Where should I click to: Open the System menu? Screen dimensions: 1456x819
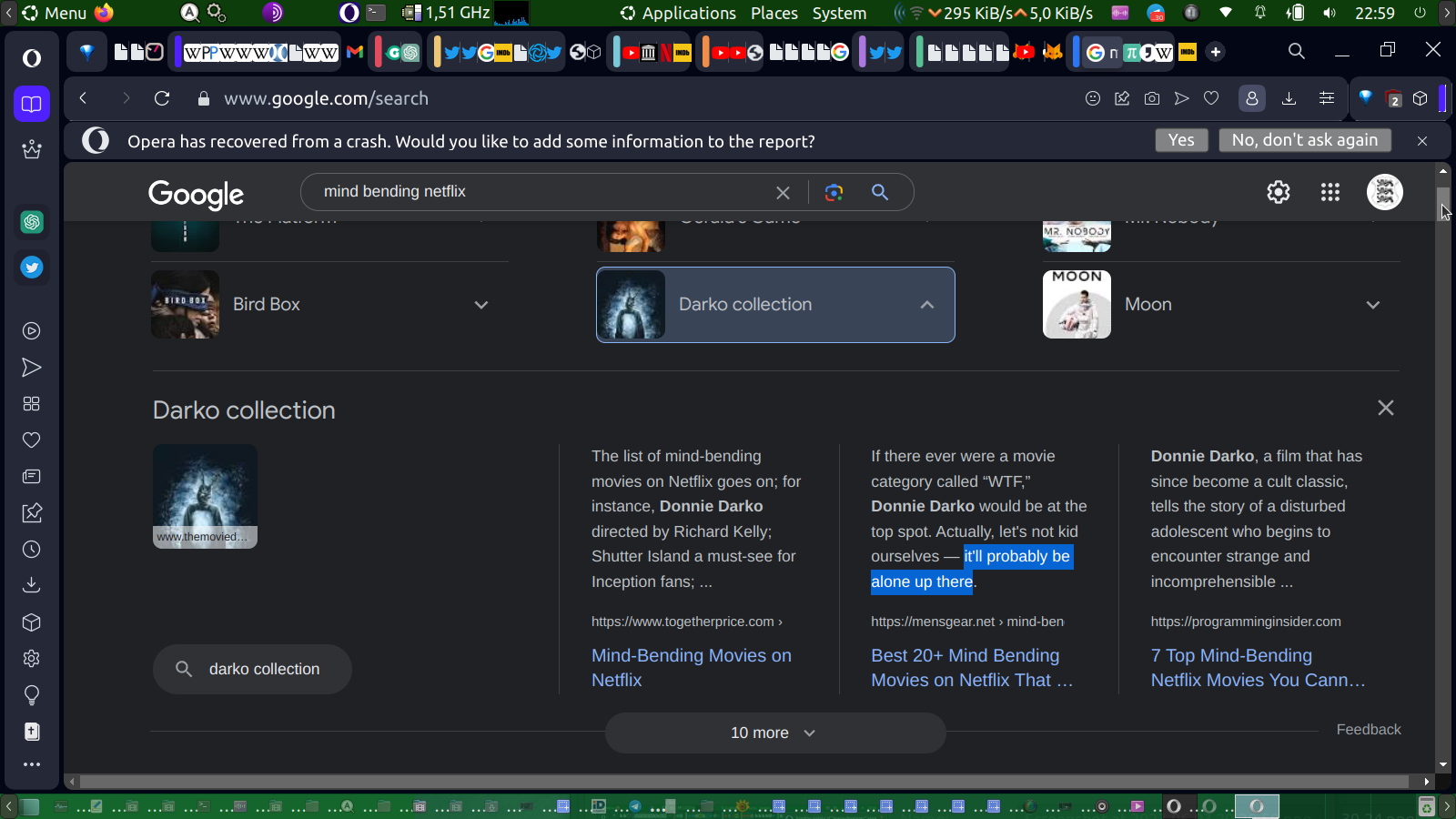[x=839, y=13]
